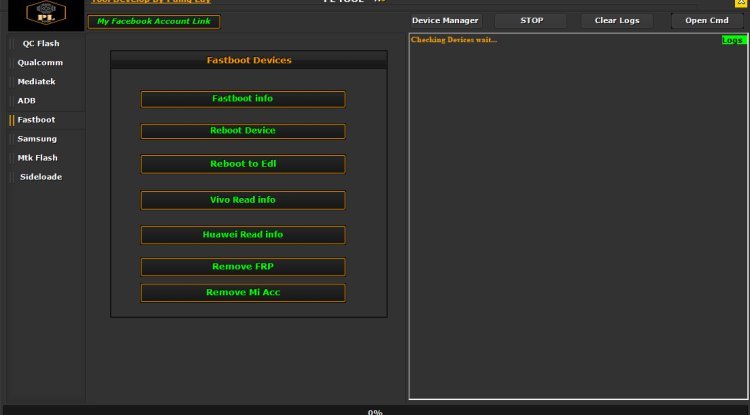Select the Qualcomm tab
This screenshot has height=415, width=750.
click(x=46, y=63)
